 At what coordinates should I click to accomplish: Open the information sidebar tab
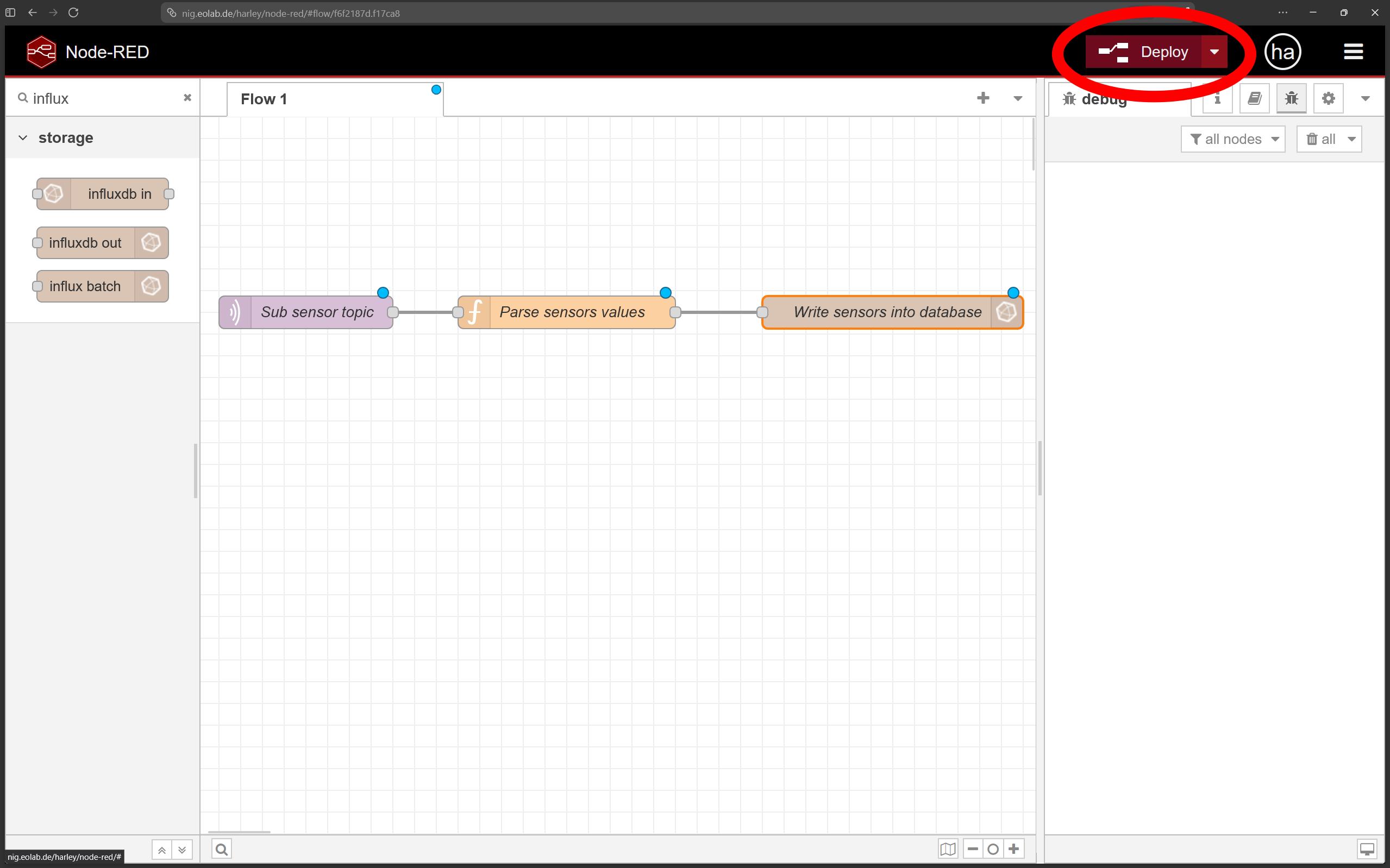point(1217,99)
